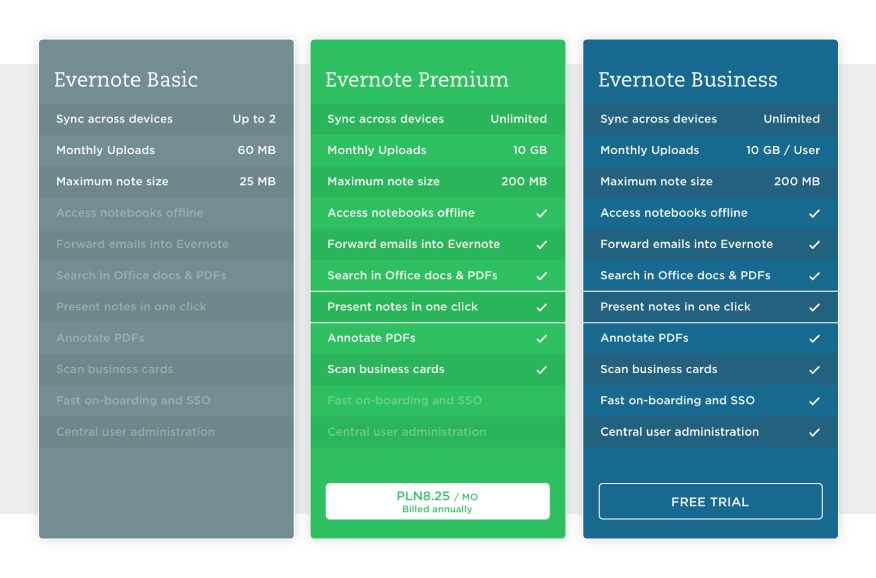The image size is (876, 578).
Task: Click Premium checkmark for Present notes in one click
Action: click(541, 307)
